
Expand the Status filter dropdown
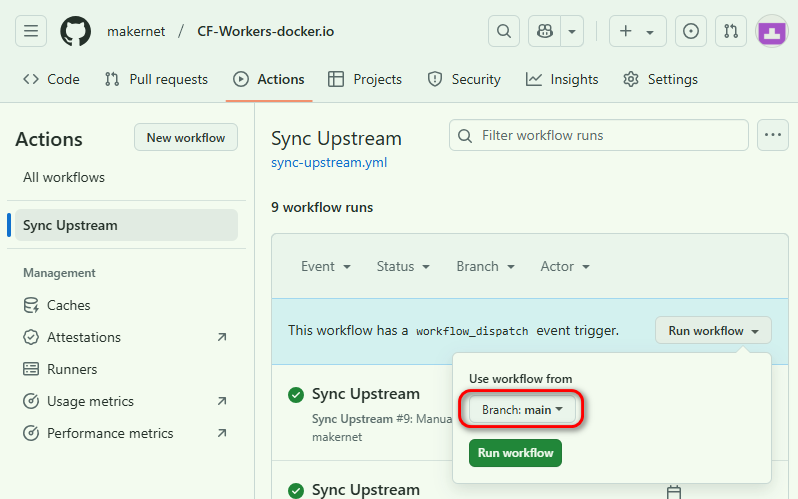coord(402,266)
